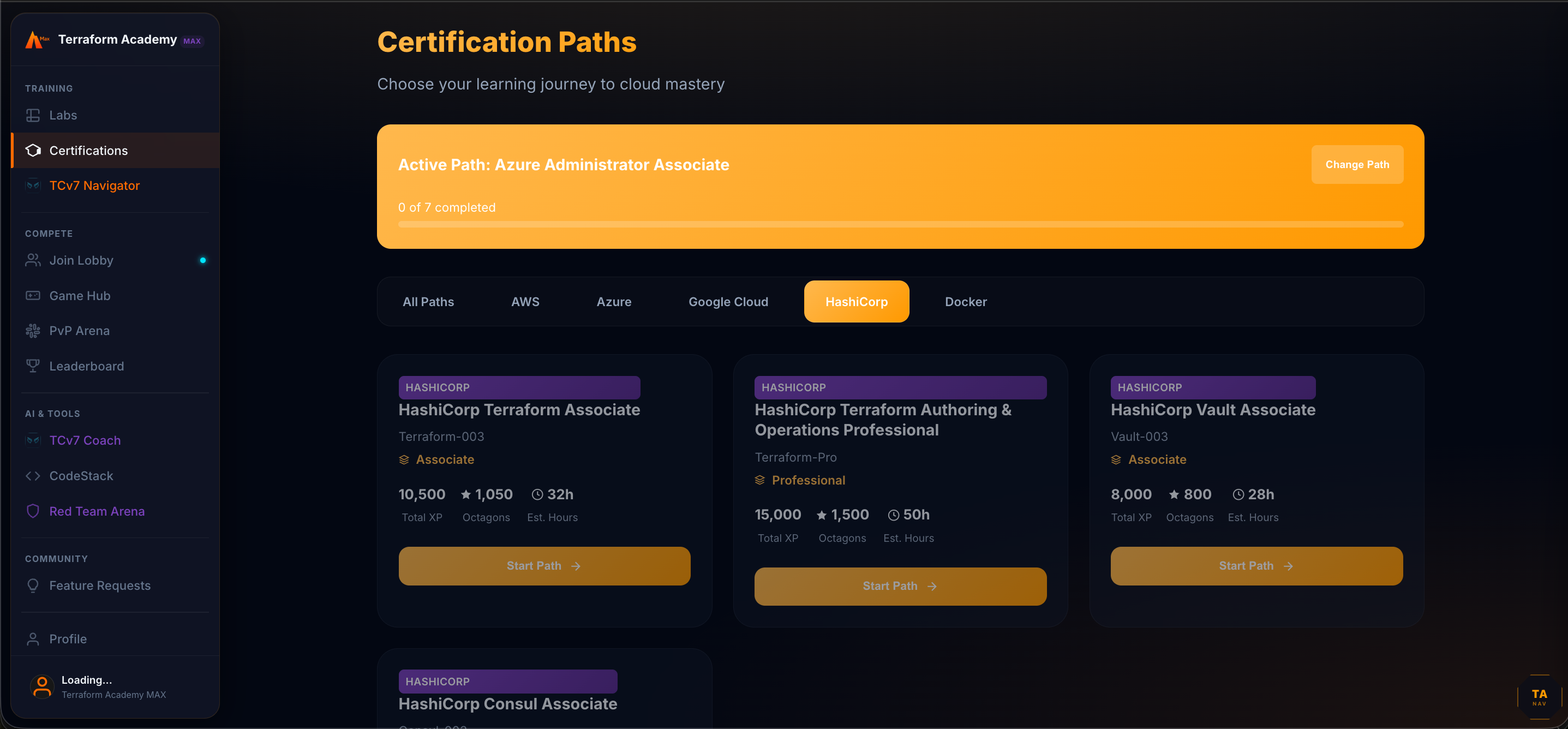This screenshot has width=1568, height=729.
Task: Click the star icon next to 1,500 Octagons
Action: (x=822, y=515)
